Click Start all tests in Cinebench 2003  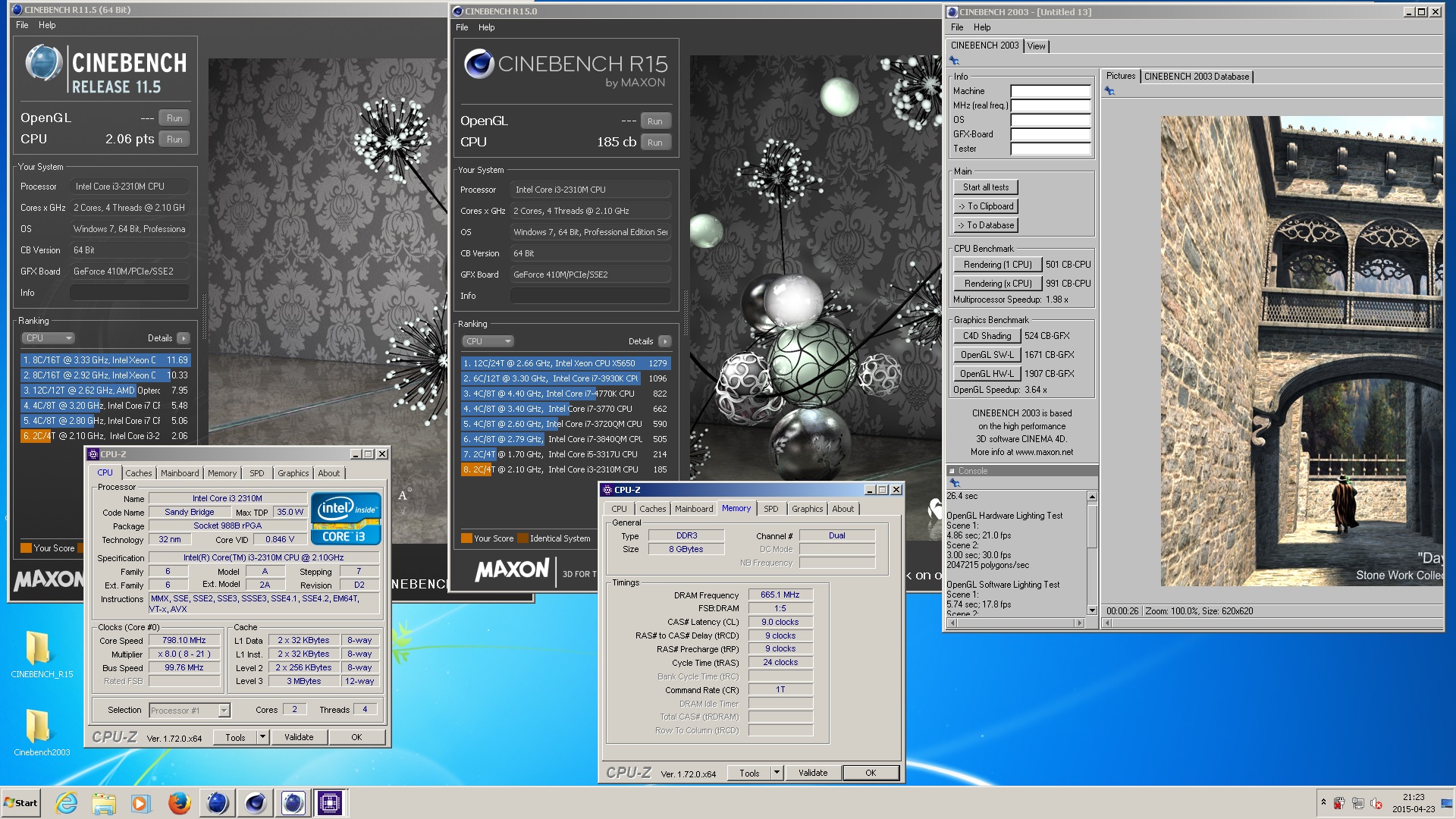[986, 187]
